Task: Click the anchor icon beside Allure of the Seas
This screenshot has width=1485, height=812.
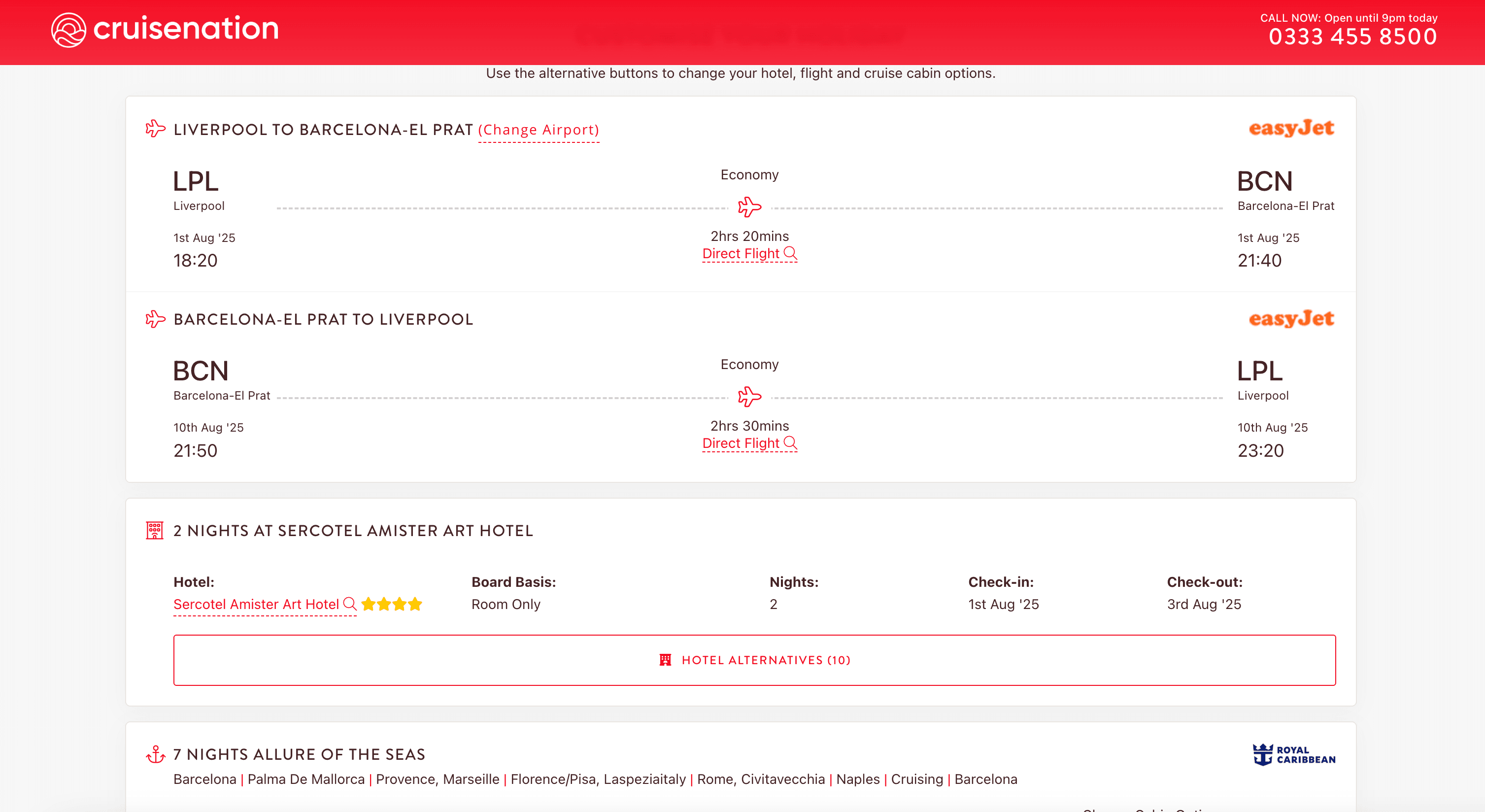Action: (156, 754)
